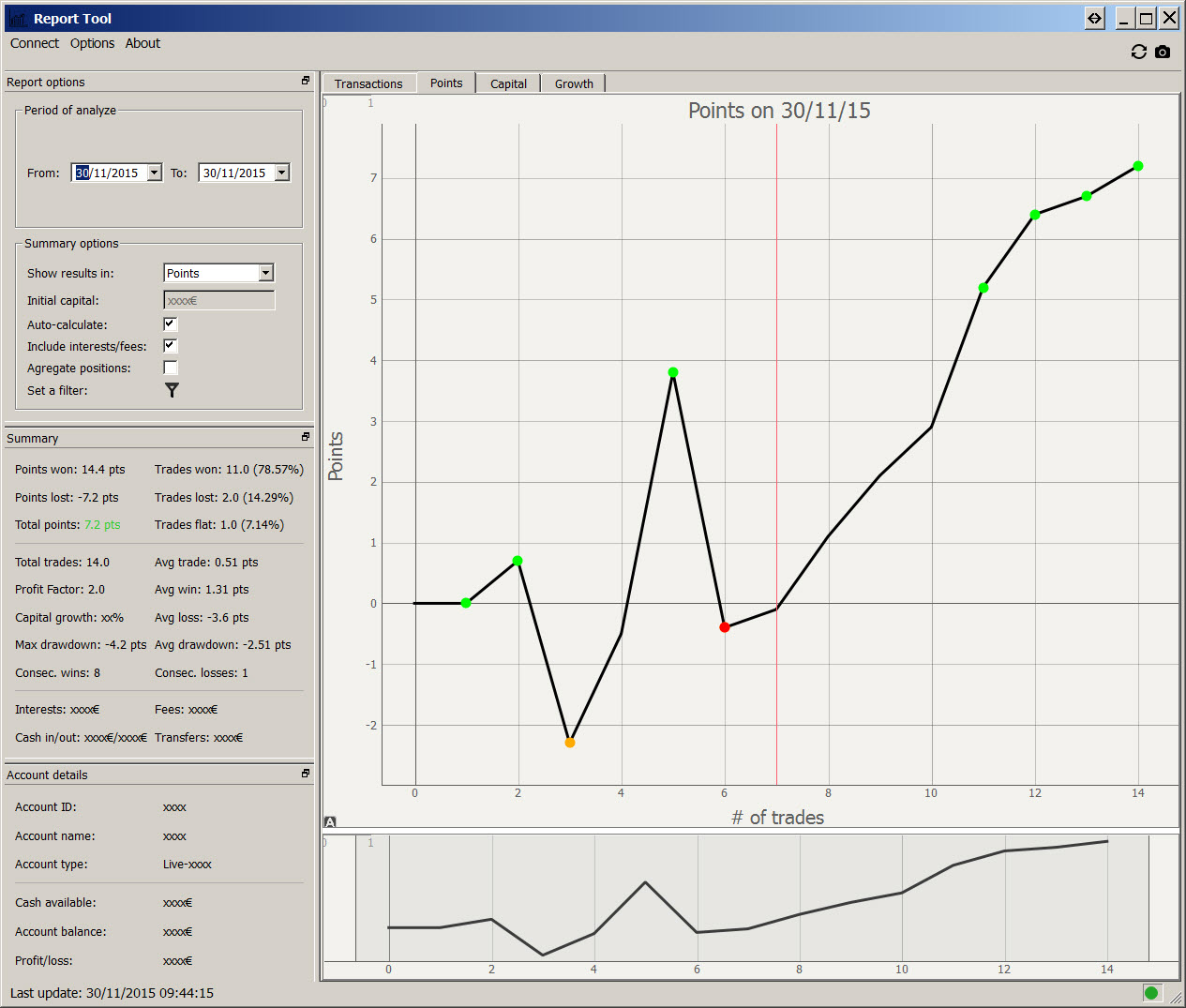Click the red vertical cursor line on chart
Viewport: 1186px width, 1008px height.
776,454
